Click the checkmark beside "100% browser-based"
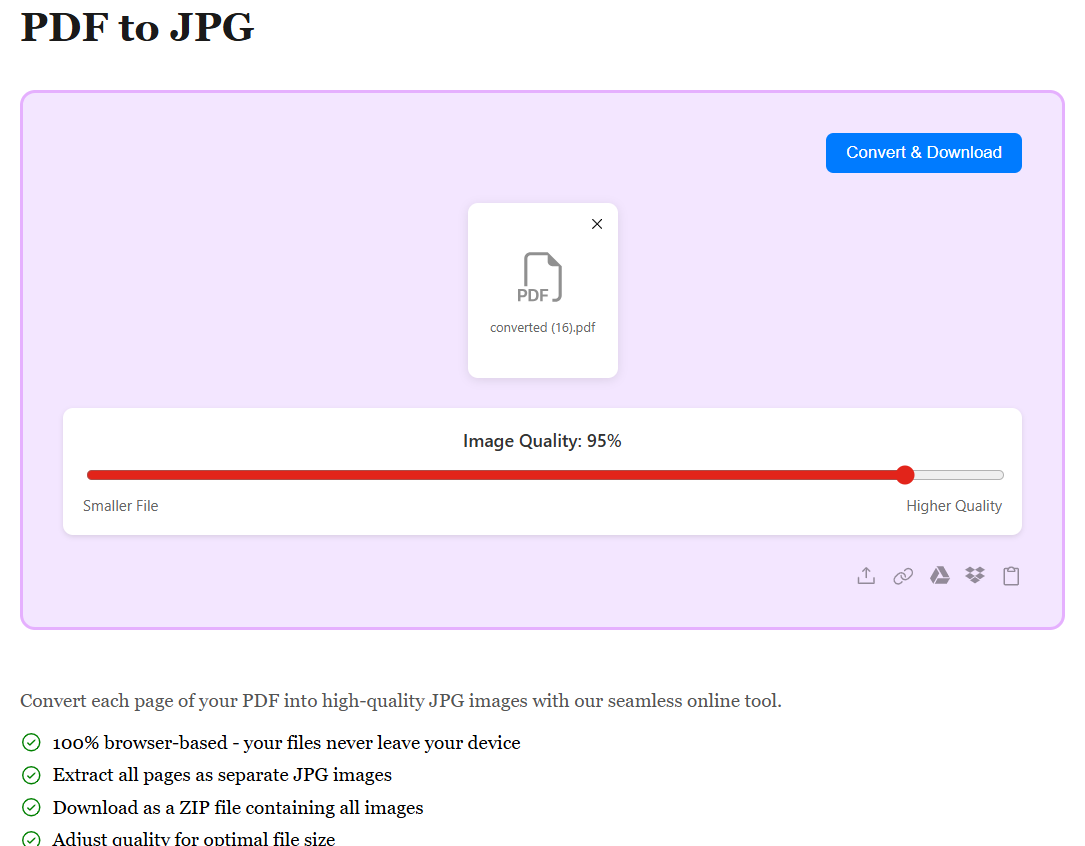Image resolution: width=1085 pixels, height=846 pixels. pos(30,743)
